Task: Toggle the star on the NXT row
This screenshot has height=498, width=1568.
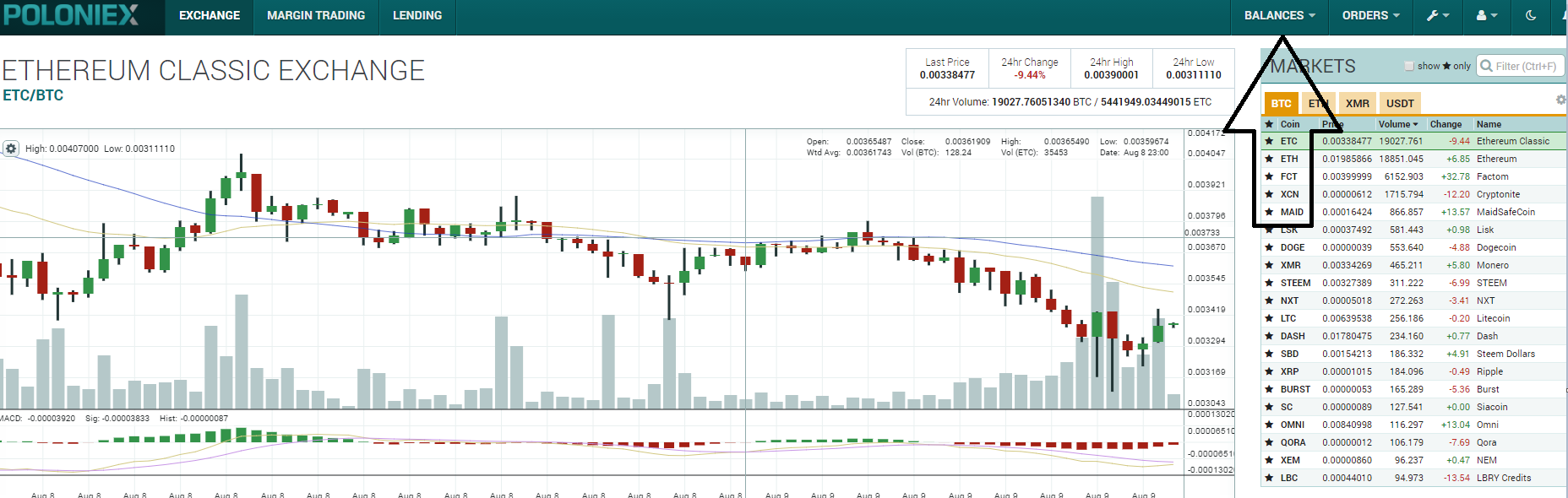Action: [1269, 300]
